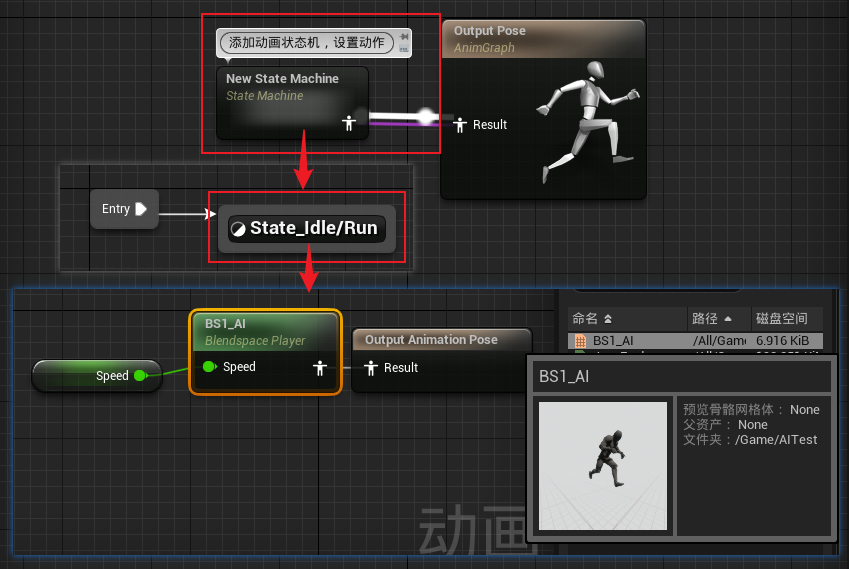Edit the comment text 添加动画状态机，设置动作
The height and width of the screenshot is (569, 849).
pos(306,42)
